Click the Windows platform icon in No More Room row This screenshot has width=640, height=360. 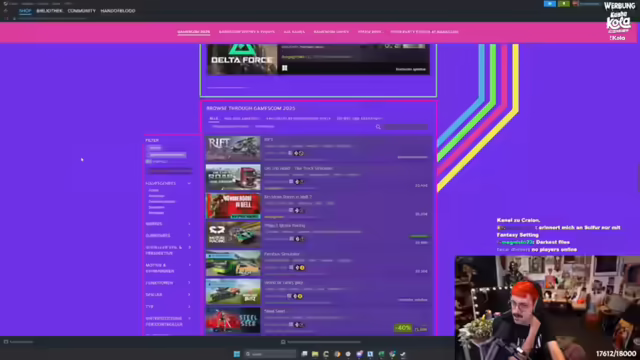[291, 210]
